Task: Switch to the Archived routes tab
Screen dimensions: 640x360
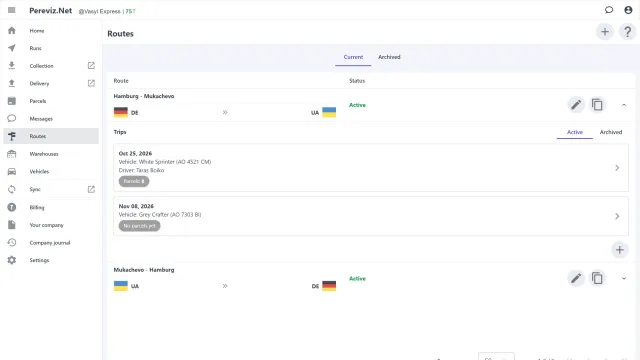Action: coord(389,57)
